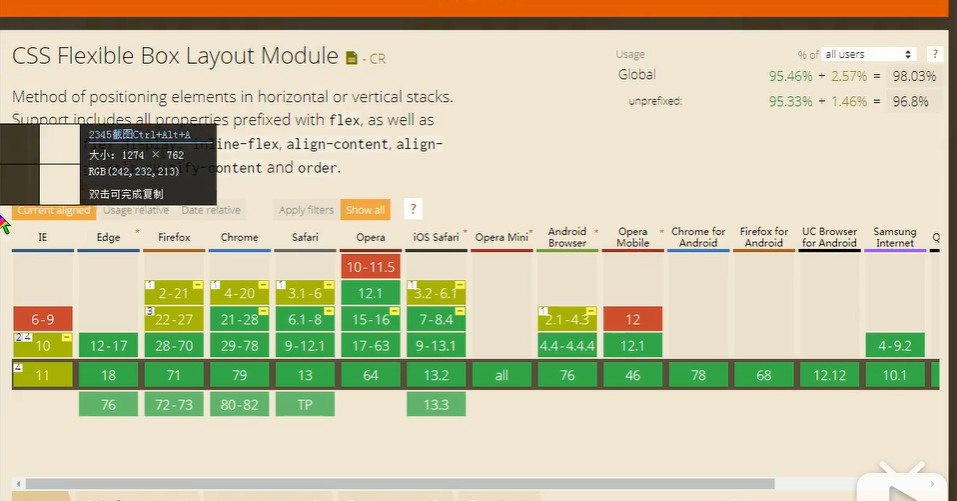Viewport: 957px width, 501px height.
Task: Click the Opera 17-63 cell
Action: pos(370,345)
